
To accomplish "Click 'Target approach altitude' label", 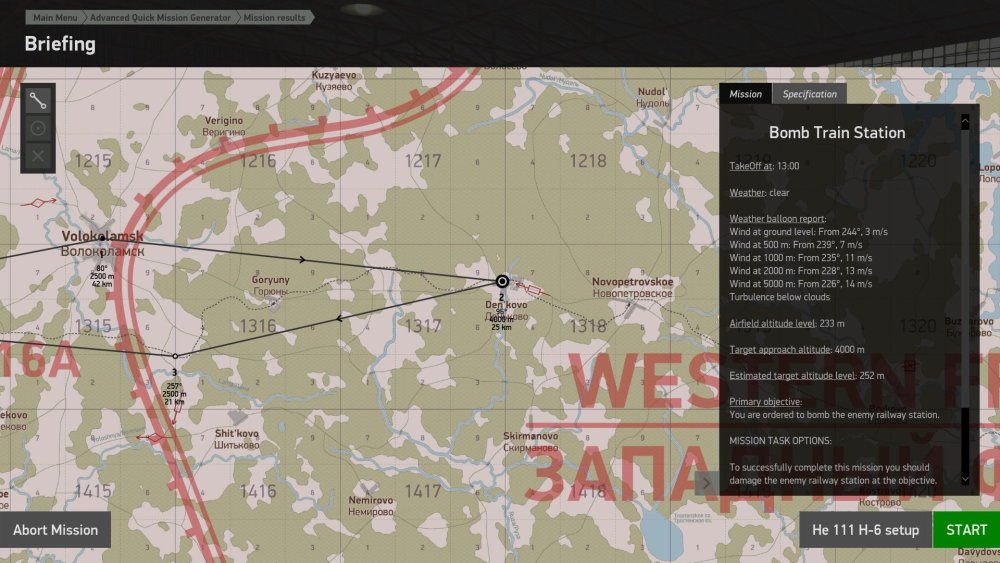I will 780,349.
